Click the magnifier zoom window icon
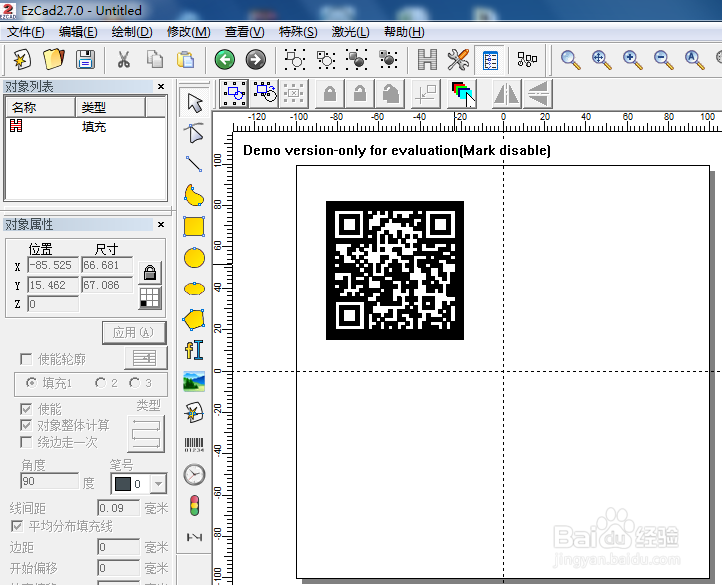The height and width of the screenshot is (585, 722). (x=570, y=60)
